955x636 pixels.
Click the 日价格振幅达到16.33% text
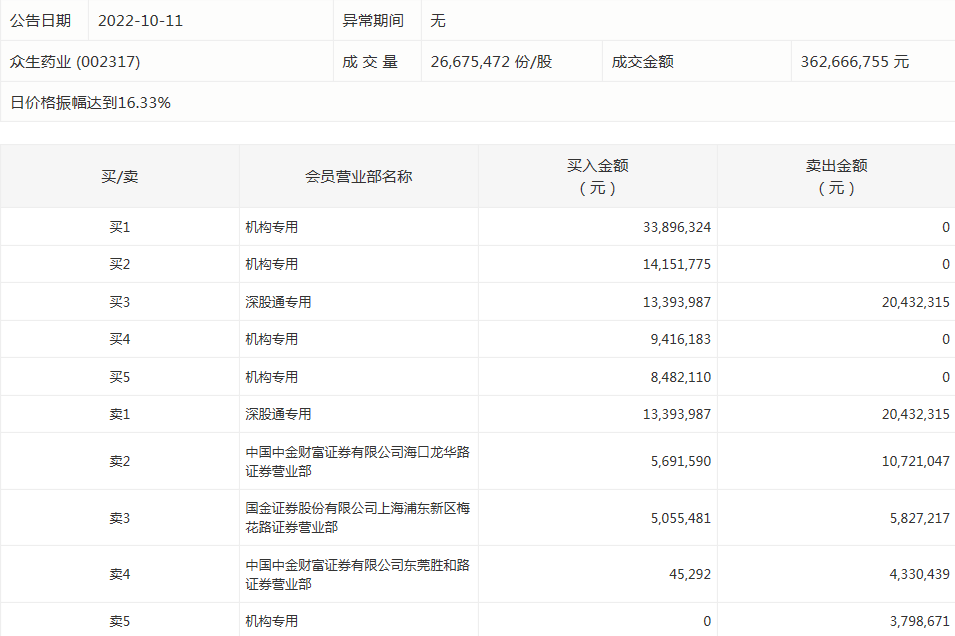point(90,102)
